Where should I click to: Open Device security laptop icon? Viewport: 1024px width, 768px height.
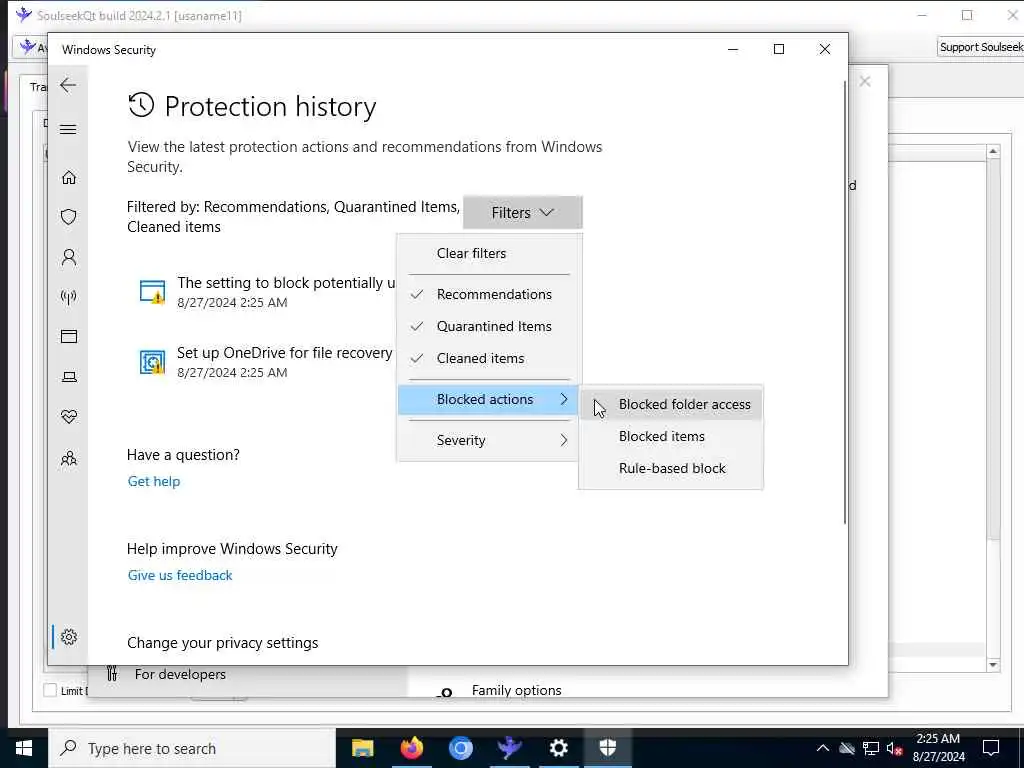point(69,377)
